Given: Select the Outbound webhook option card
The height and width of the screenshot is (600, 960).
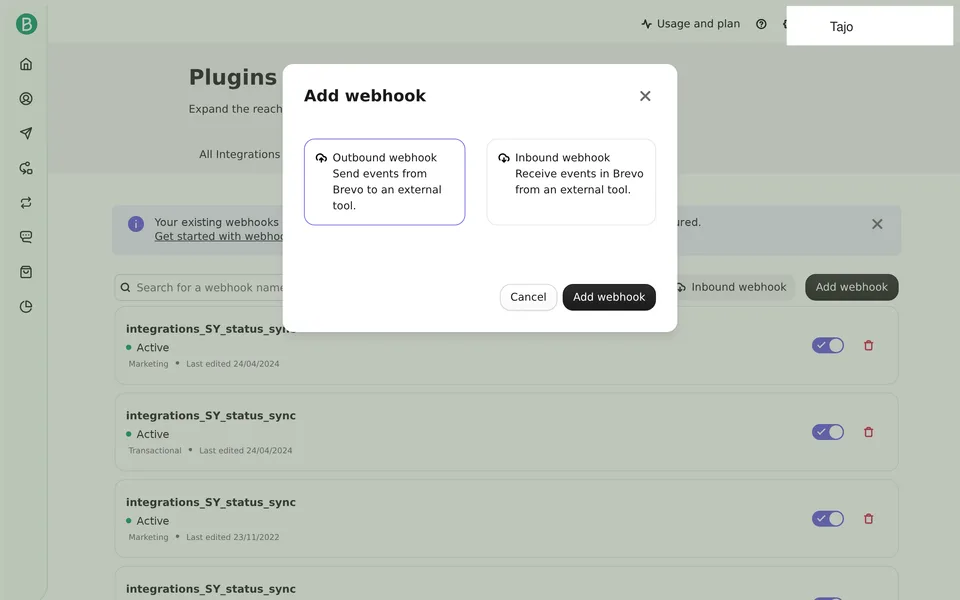Looking at the screenshot, I should [x=384, y=182].
